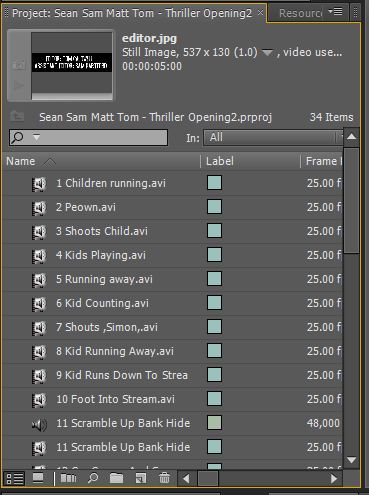Click label swatch for 9 Kid Runs Down

coord(214,375)
